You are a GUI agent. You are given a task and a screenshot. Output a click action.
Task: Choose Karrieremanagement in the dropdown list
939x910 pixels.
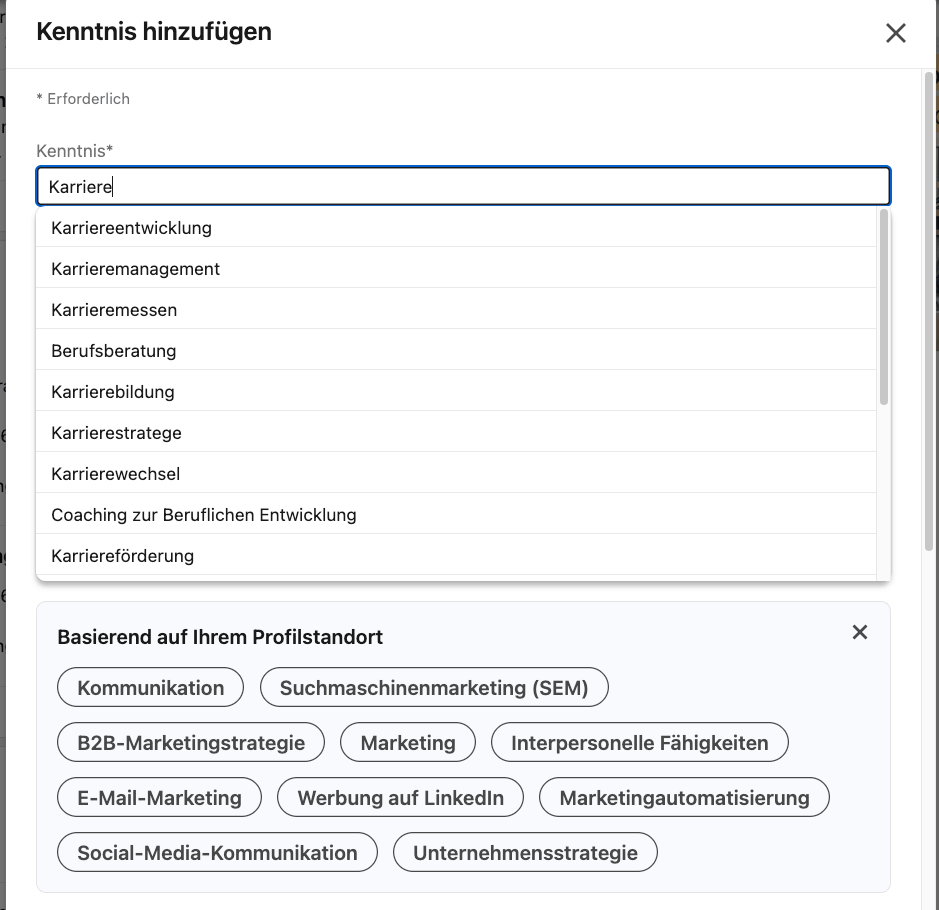pyautogui.click(x=136, y=269)
